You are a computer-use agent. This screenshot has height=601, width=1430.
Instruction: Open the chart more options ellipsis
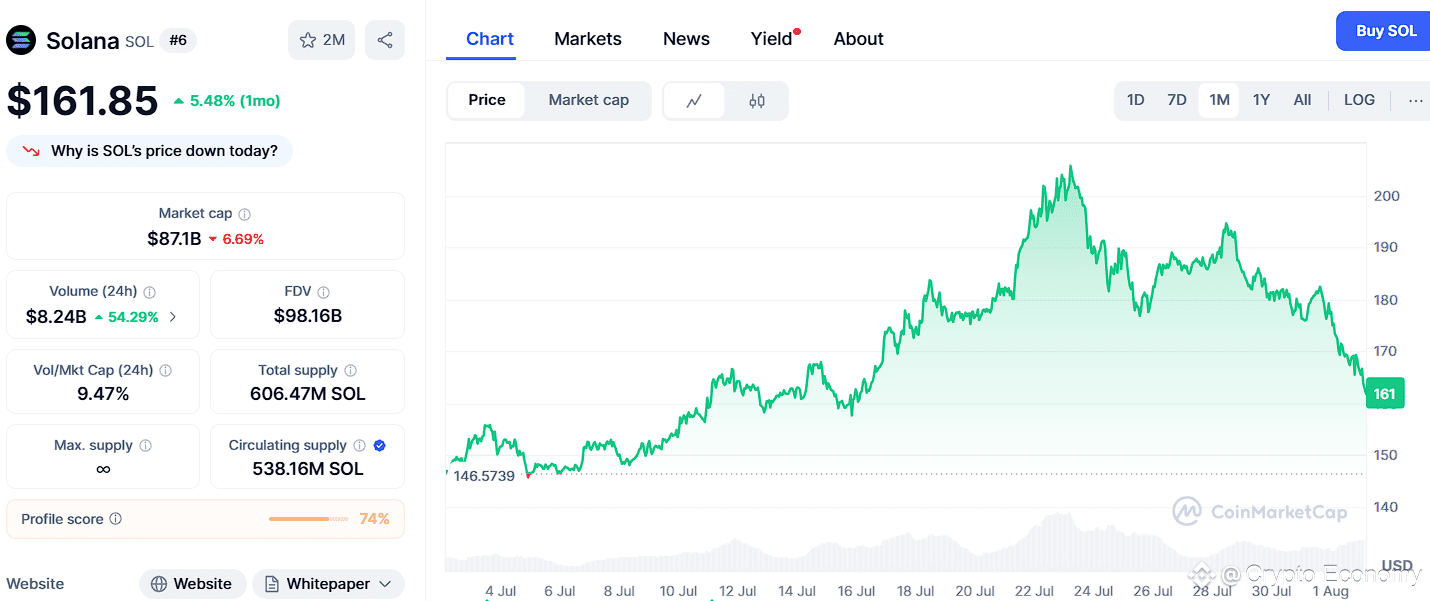click(x=1415, y=100)
